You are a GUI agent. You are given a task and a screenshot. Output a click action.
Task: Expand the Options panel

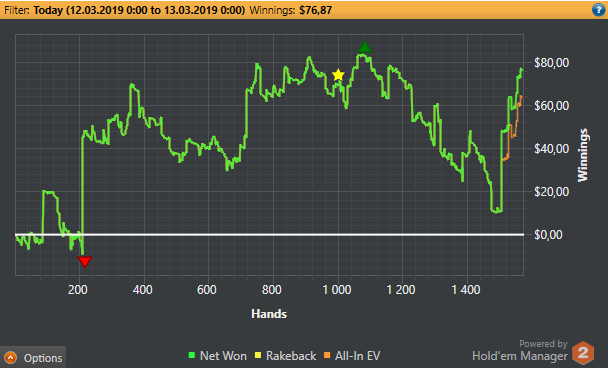[33, 357]
